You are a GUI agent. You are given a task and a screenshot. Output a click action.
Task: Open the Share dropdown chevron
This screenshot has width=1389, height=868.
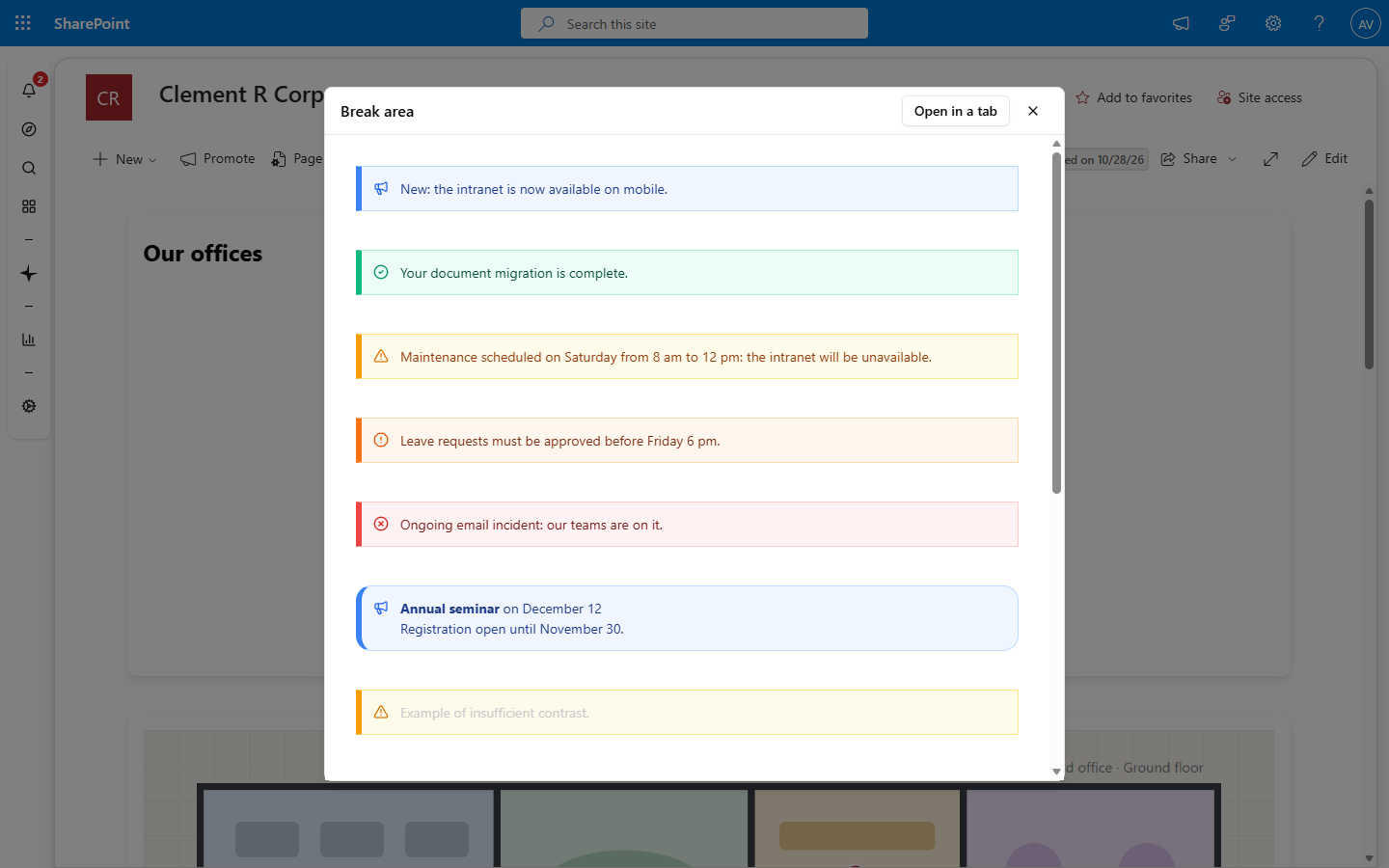click(1233, 159)
